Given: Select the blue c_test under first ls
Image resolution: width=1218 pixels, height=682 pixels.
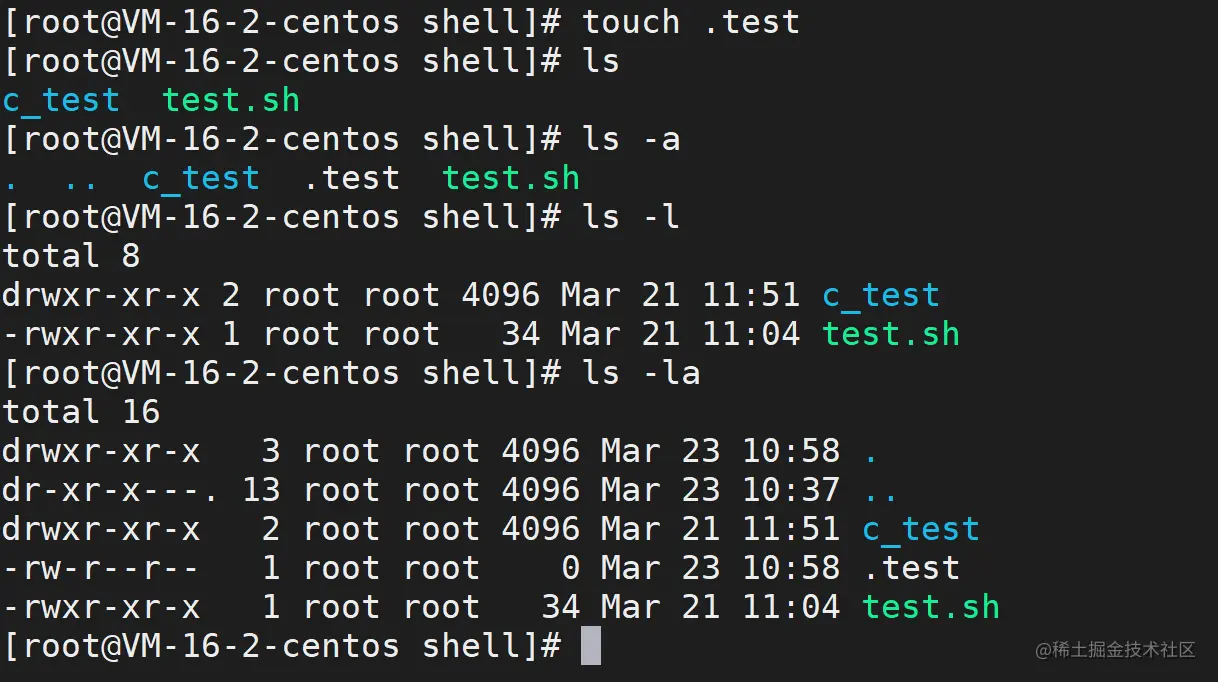Looking at the screenshot, I should 61,100.
